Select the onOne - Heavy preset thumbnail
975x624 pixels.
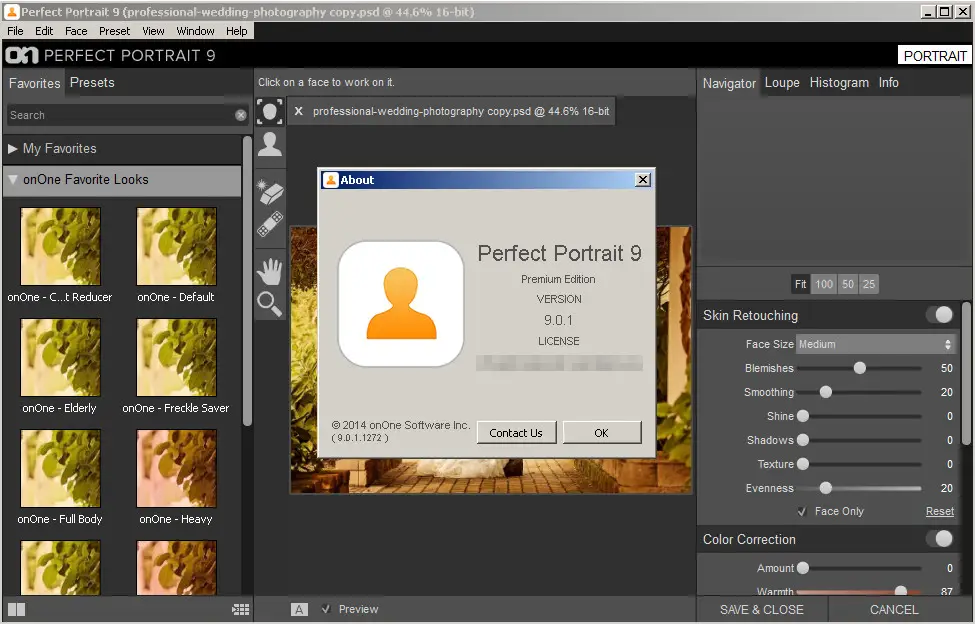tap(177, 469)
